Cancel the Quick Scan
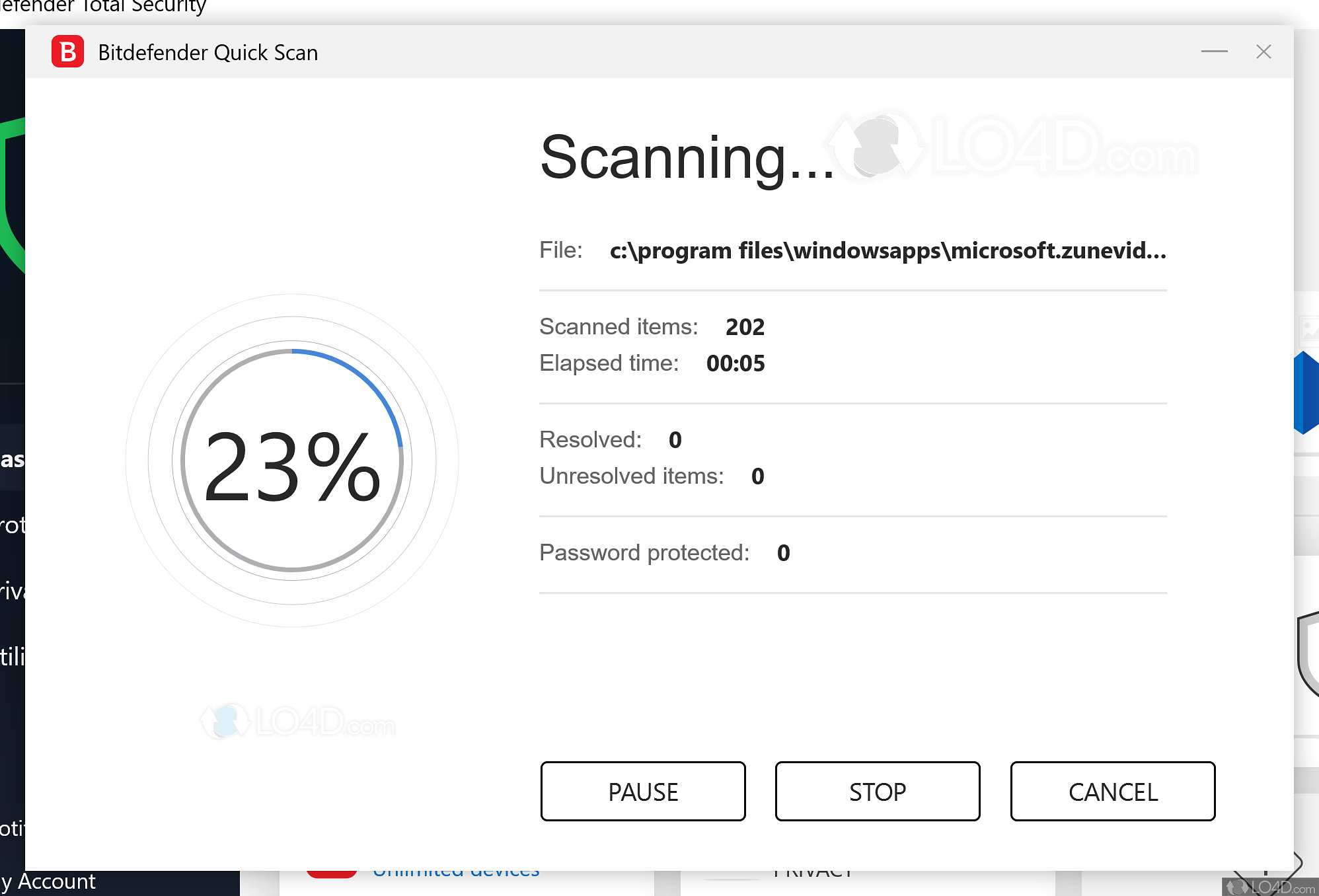The height and width of the screenshot is (896, 1319). [1113, 791]
